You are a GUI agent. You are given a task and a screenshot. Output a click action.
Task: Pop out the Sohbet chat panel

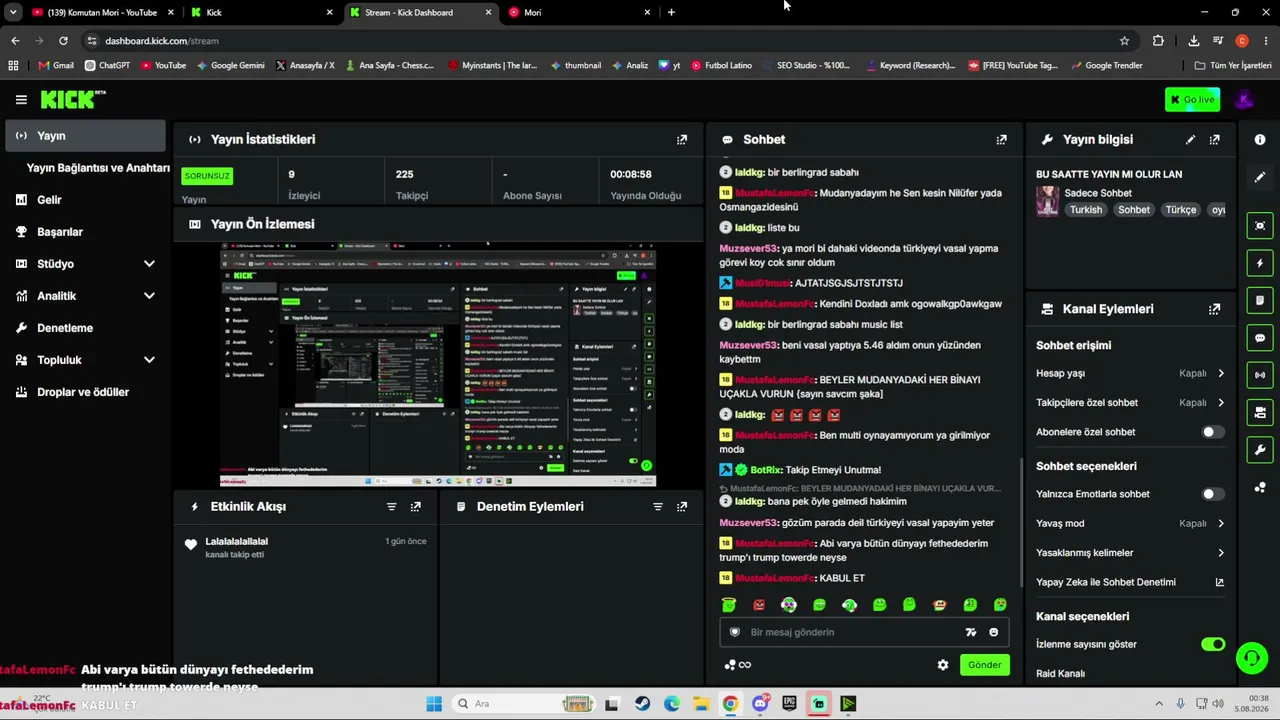pyautogui.click(x=1001, y=140)
